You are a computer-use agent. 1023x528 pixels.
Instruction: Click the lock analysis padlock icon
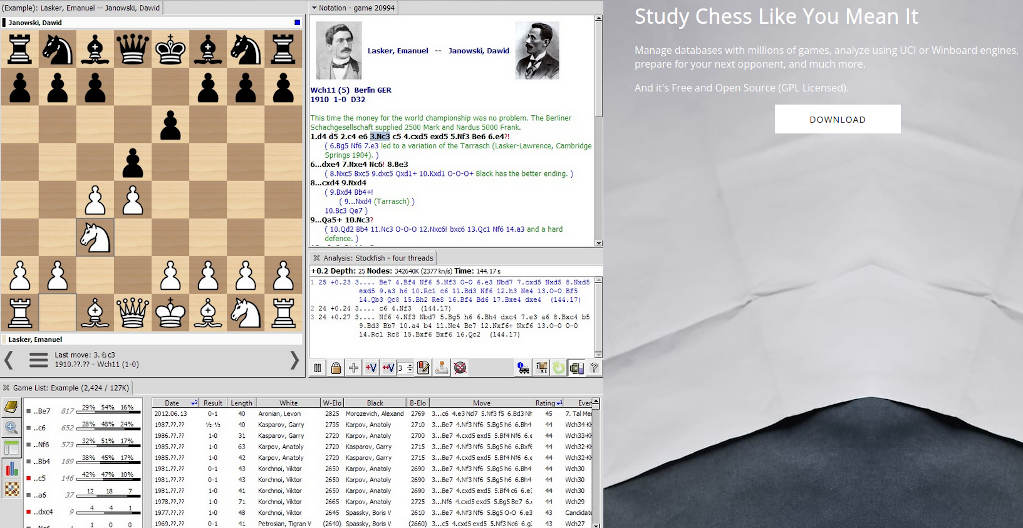(x=336, y=368)
